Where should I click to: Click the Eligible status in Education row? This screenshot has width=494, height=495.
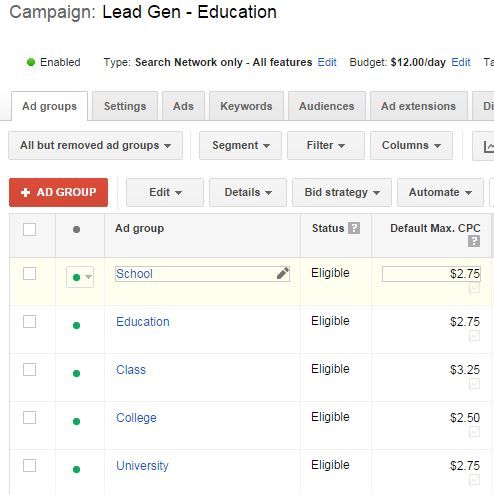330,321
